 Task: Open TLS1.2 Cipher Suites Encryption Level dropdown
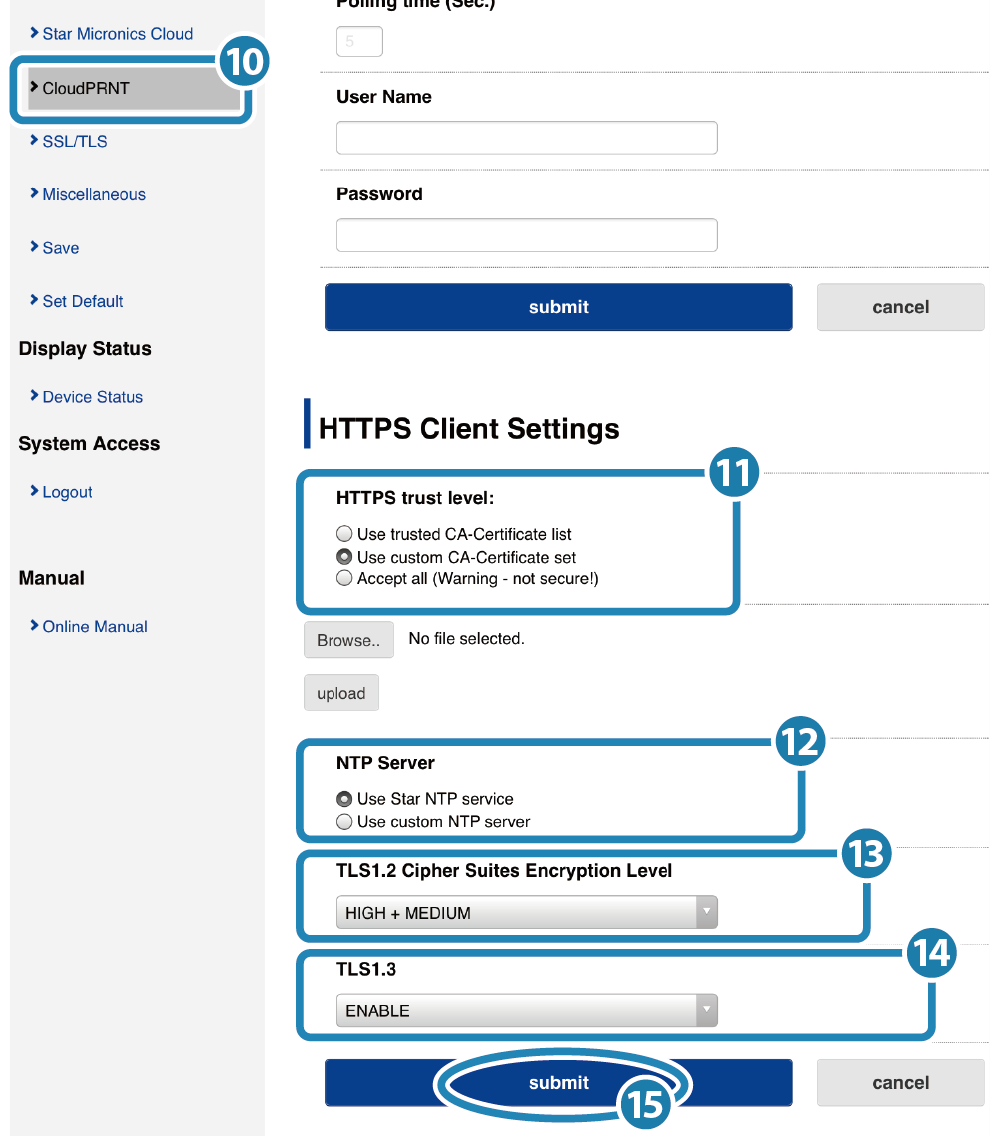pyautogui.click(x=527, y=913)
